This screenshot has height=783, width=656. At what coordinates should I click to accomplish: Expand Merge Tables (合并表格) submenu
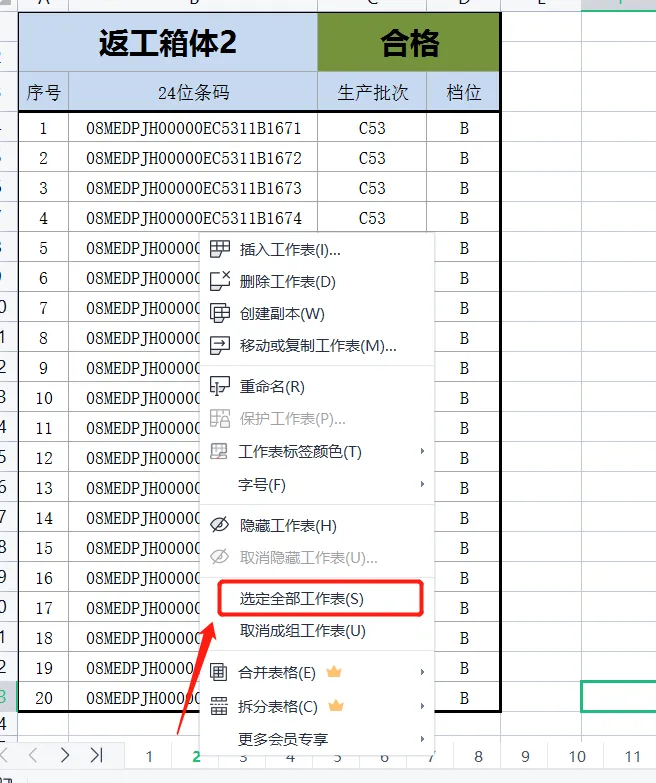(x=317, y=672)
